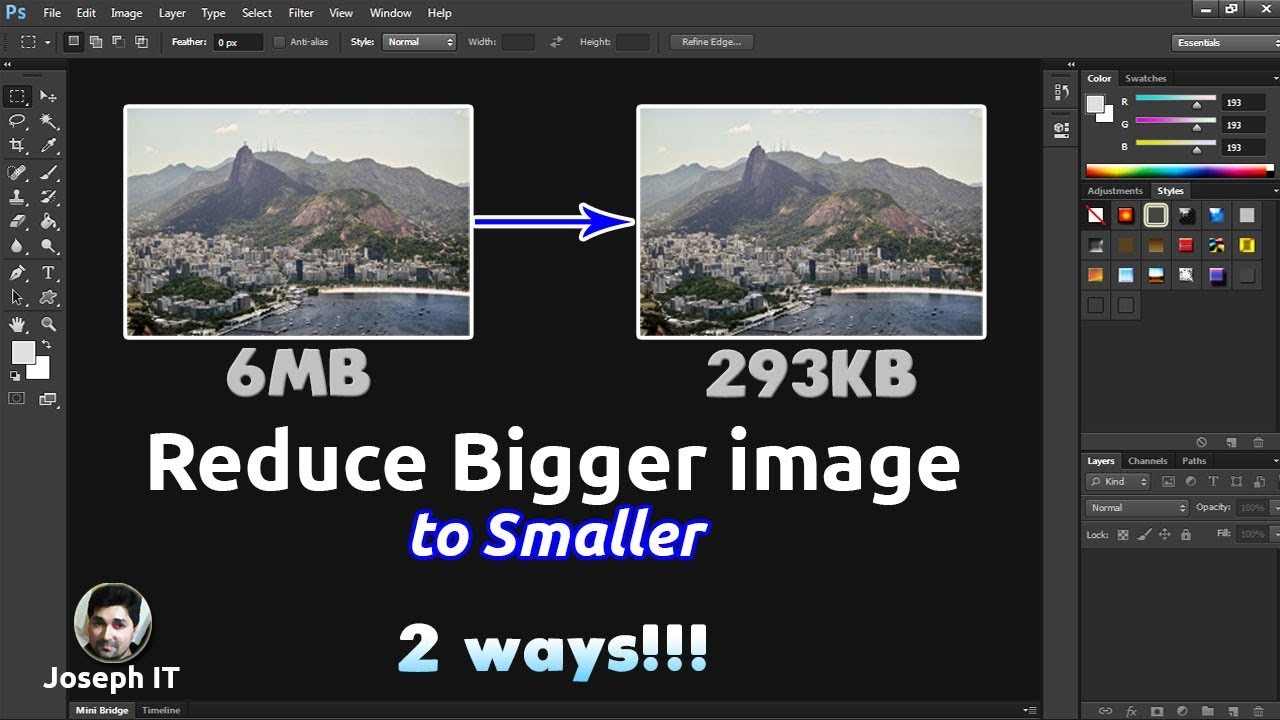
Task: Open the Layers panel flyout menu
Action: coord(1275,461)
